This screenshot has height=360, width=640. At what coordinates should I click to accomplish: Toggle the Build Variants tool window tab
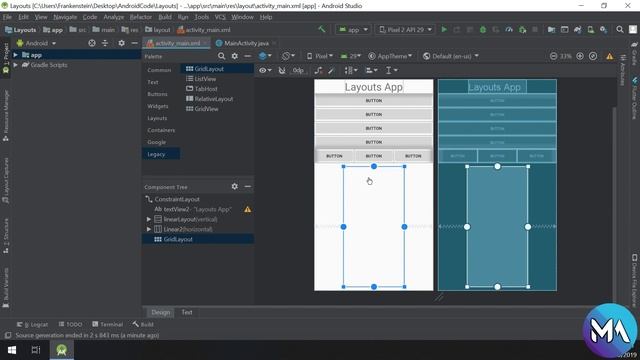pyautogui.click(x=6, y=288)
